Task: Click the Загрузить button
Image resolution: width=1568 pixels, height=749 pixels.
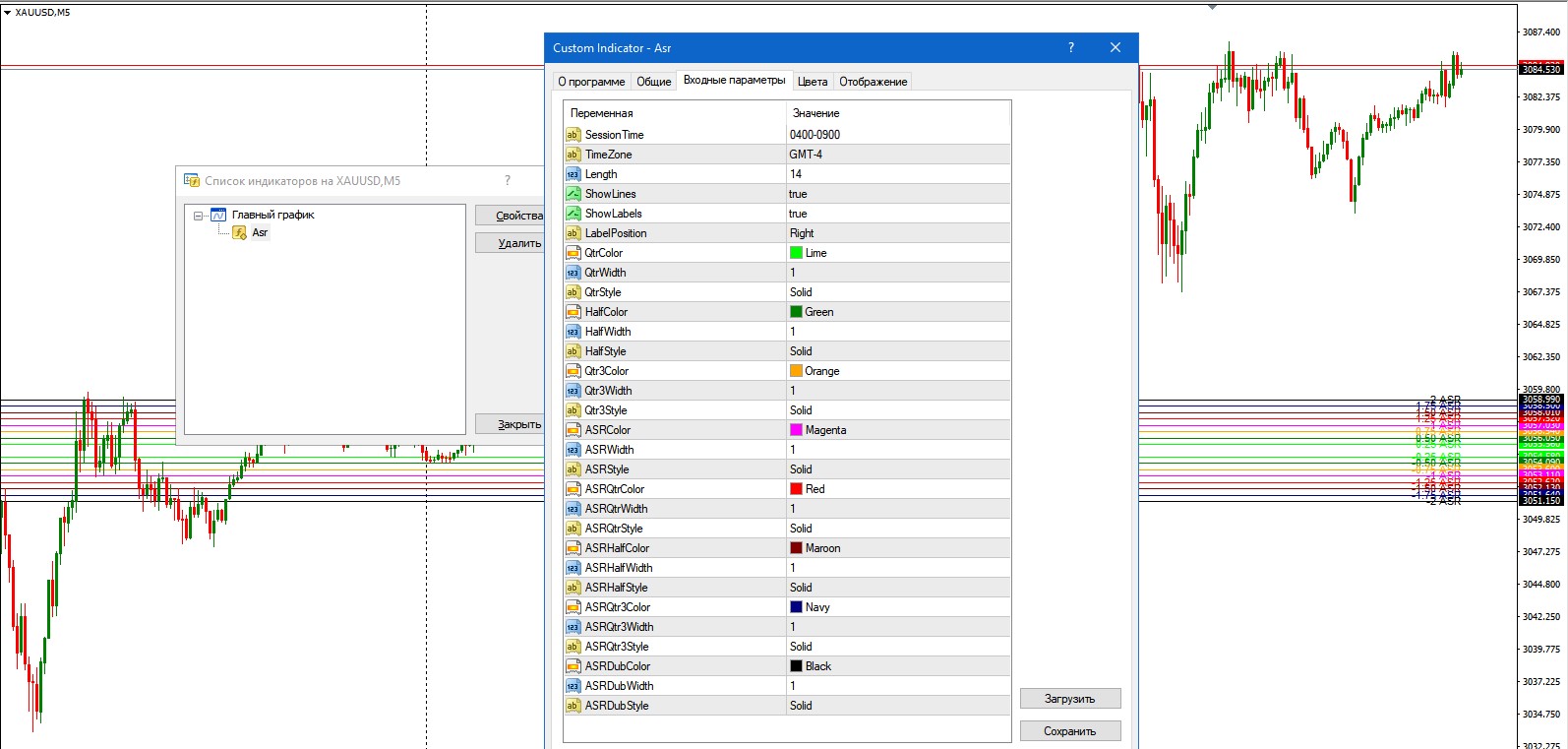Action: coord(1070,699)
